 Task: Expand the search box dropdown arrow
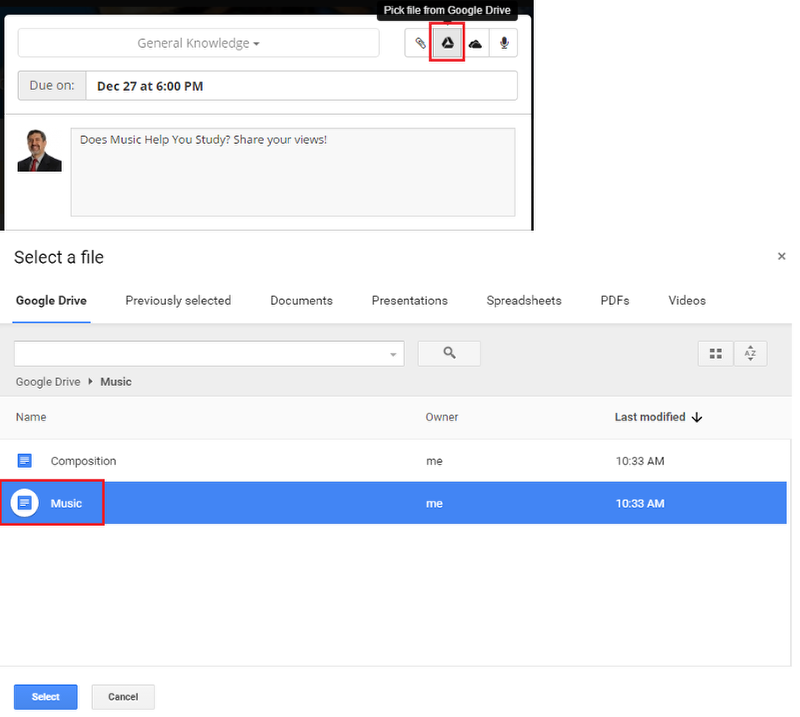(393, 354)
